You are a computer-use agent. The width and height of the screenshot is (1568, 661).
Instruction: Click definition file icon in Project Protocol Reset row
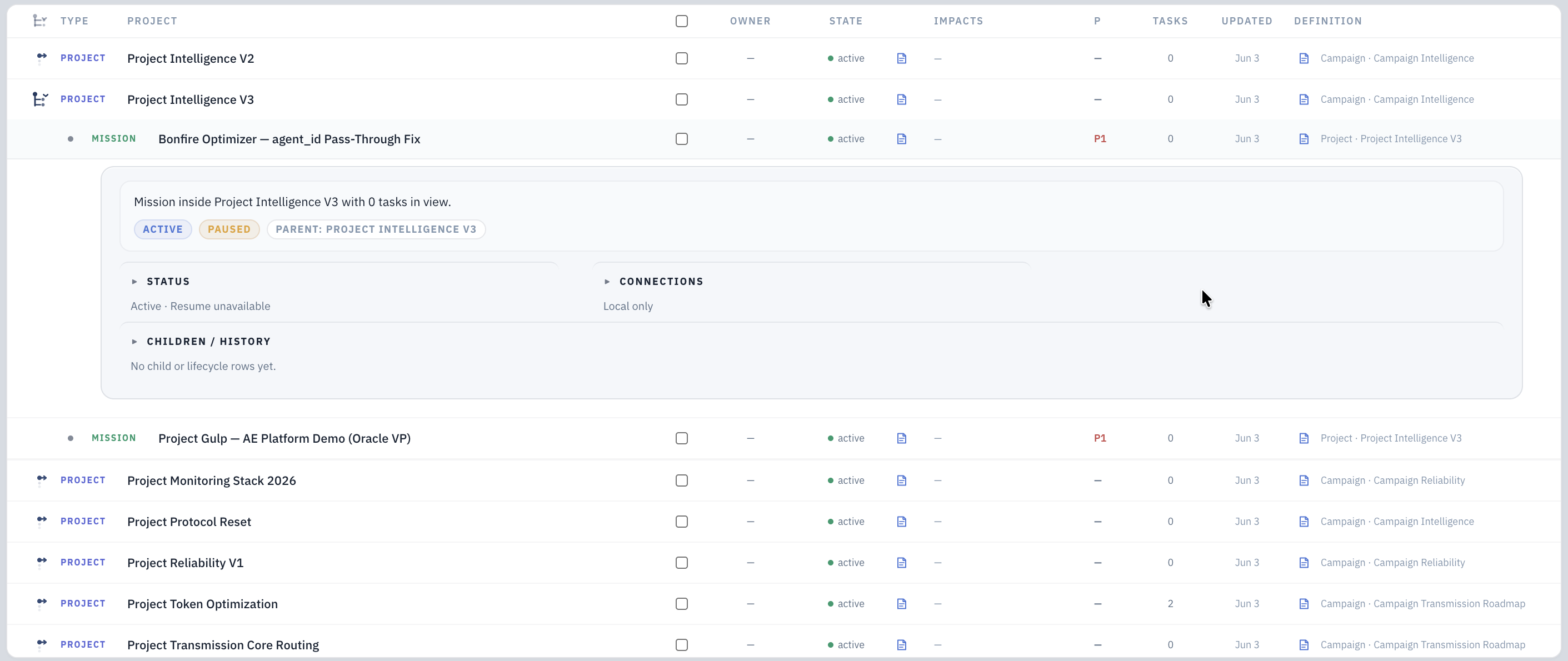tap(1304, 522)
